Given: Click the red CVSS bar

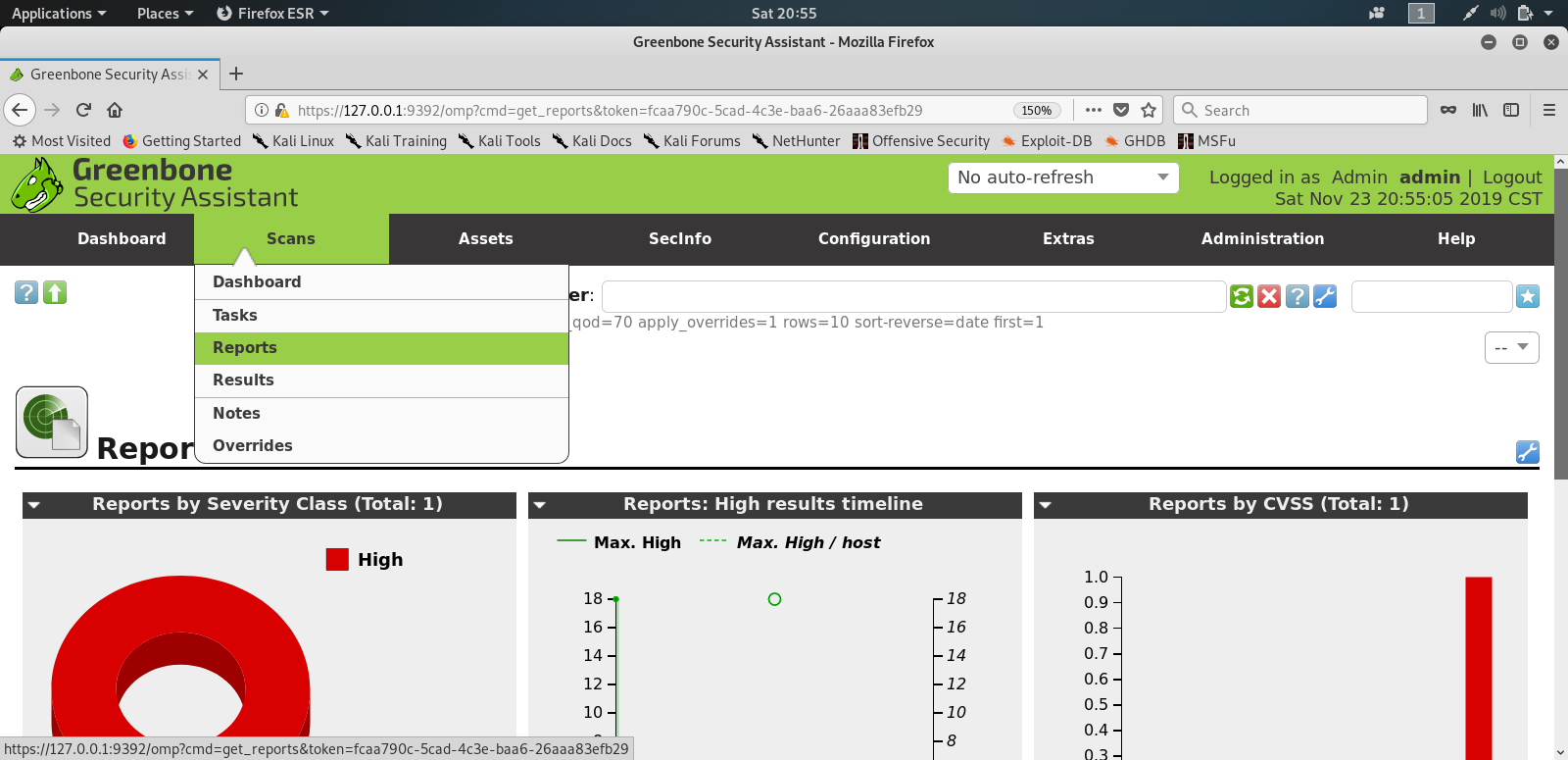Looking at the screenshot, I should pyautogui.click(x=1479, y=668).
